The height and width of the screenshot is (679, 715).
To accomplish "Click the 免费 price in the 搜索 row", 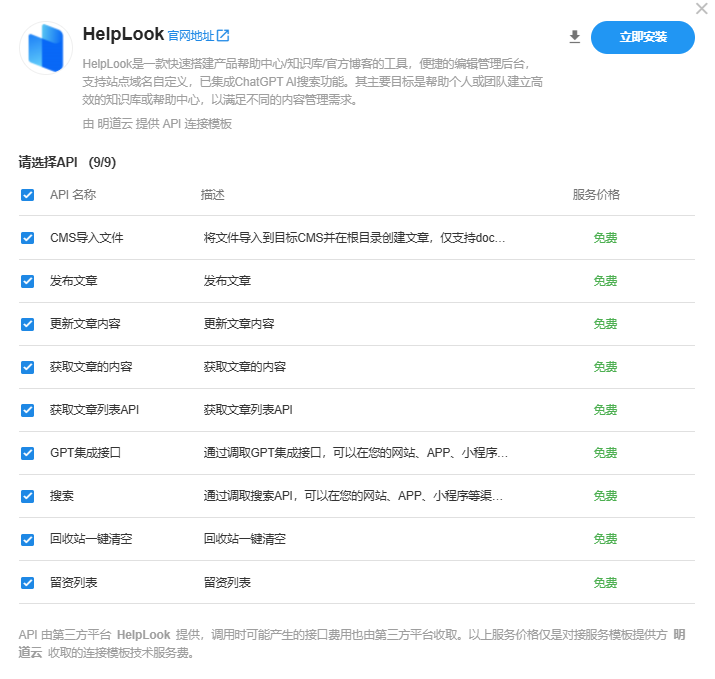I will click(x=605, y=496).
